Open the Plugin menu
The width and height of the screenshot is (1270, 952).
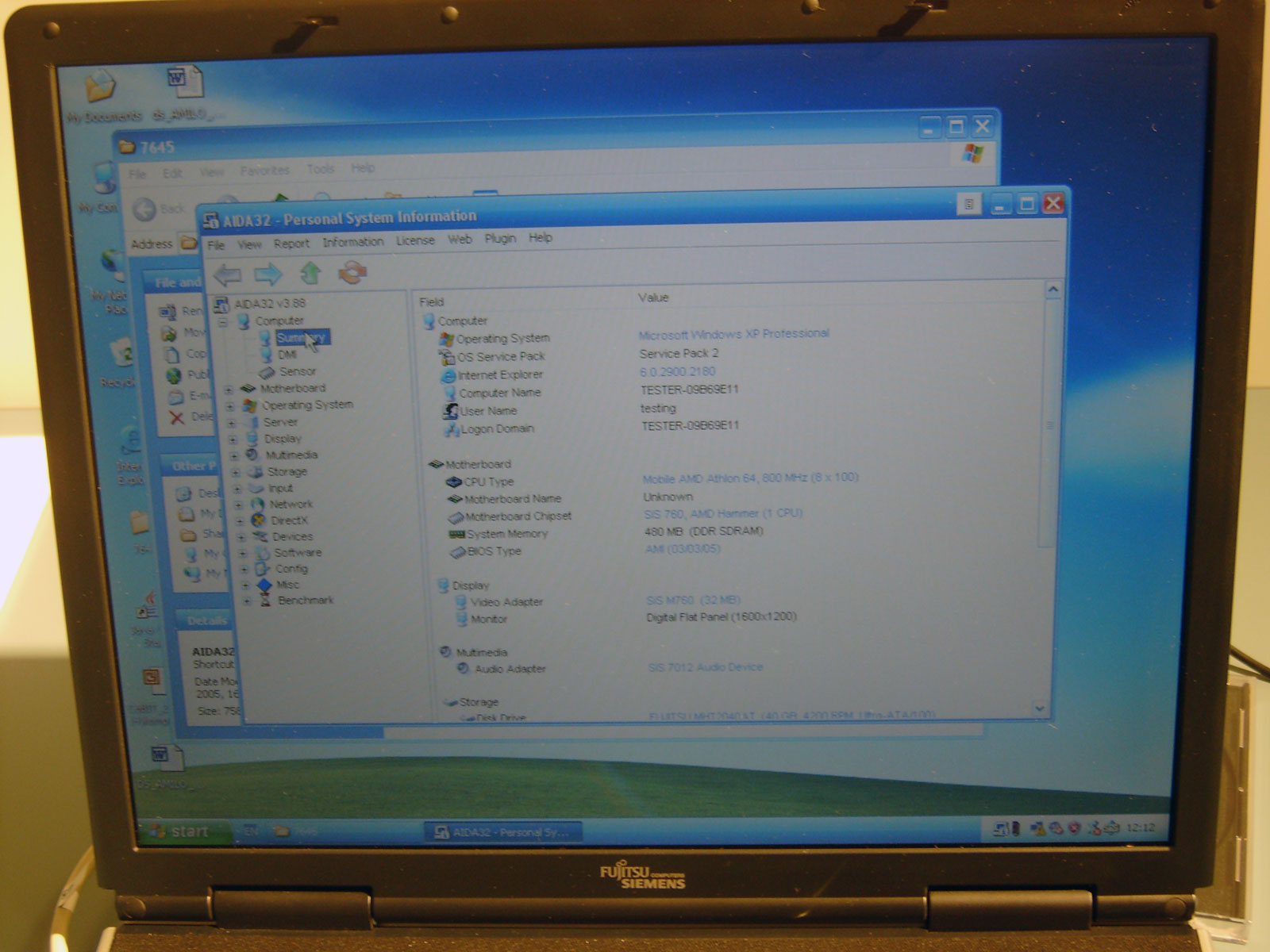tap(500, 239)
